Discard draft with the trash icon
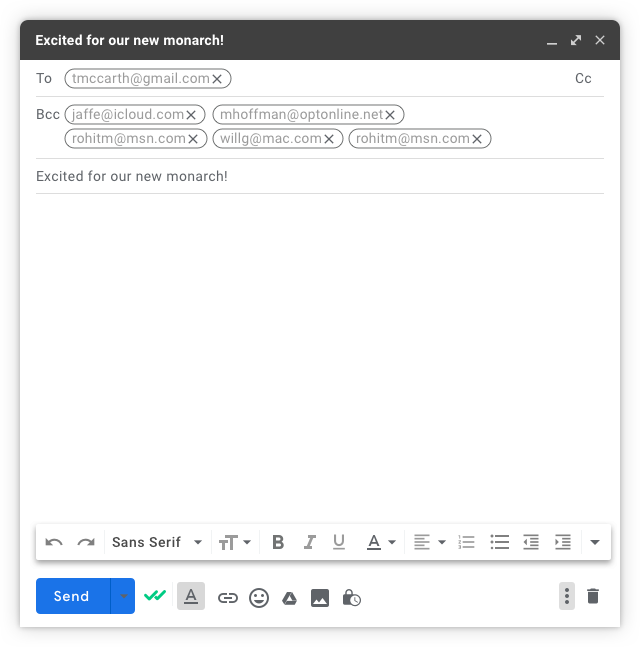This screenshot has width=640, height=647. [593, 596]
